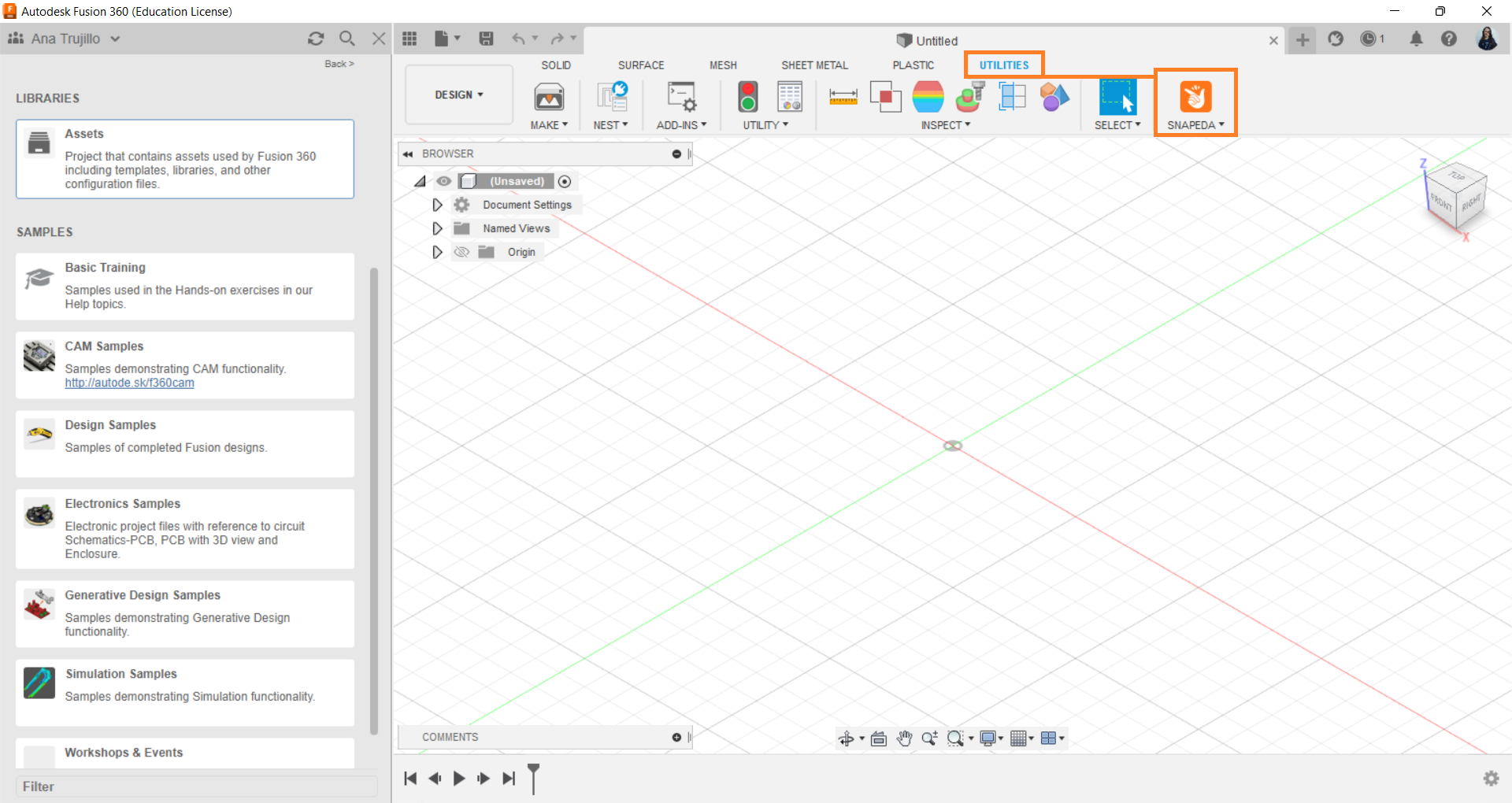Switch to the Sheet Metal tab
1512x803 pixels.
[x=815, y=65]
